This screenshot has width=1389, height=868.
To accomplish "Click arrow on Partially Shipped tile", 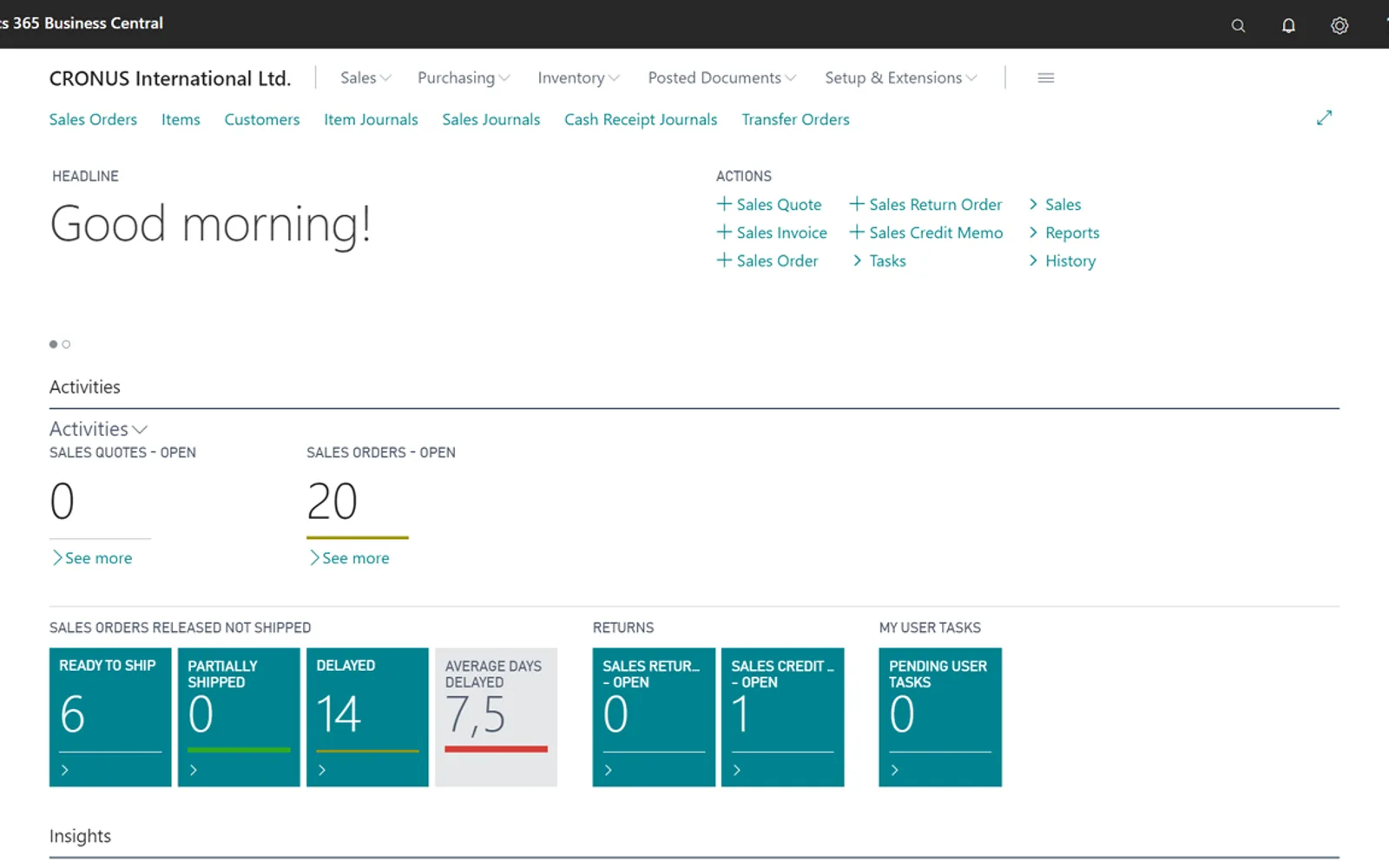I will [x=194, y=770].
